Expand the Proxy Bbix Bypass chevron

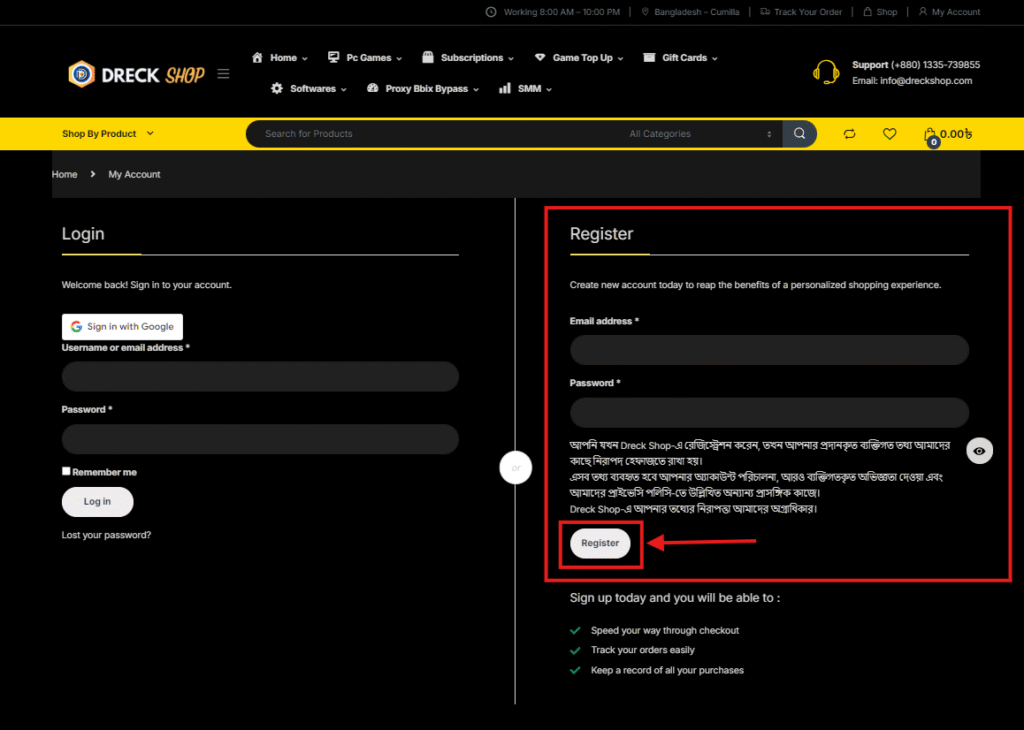476,89
